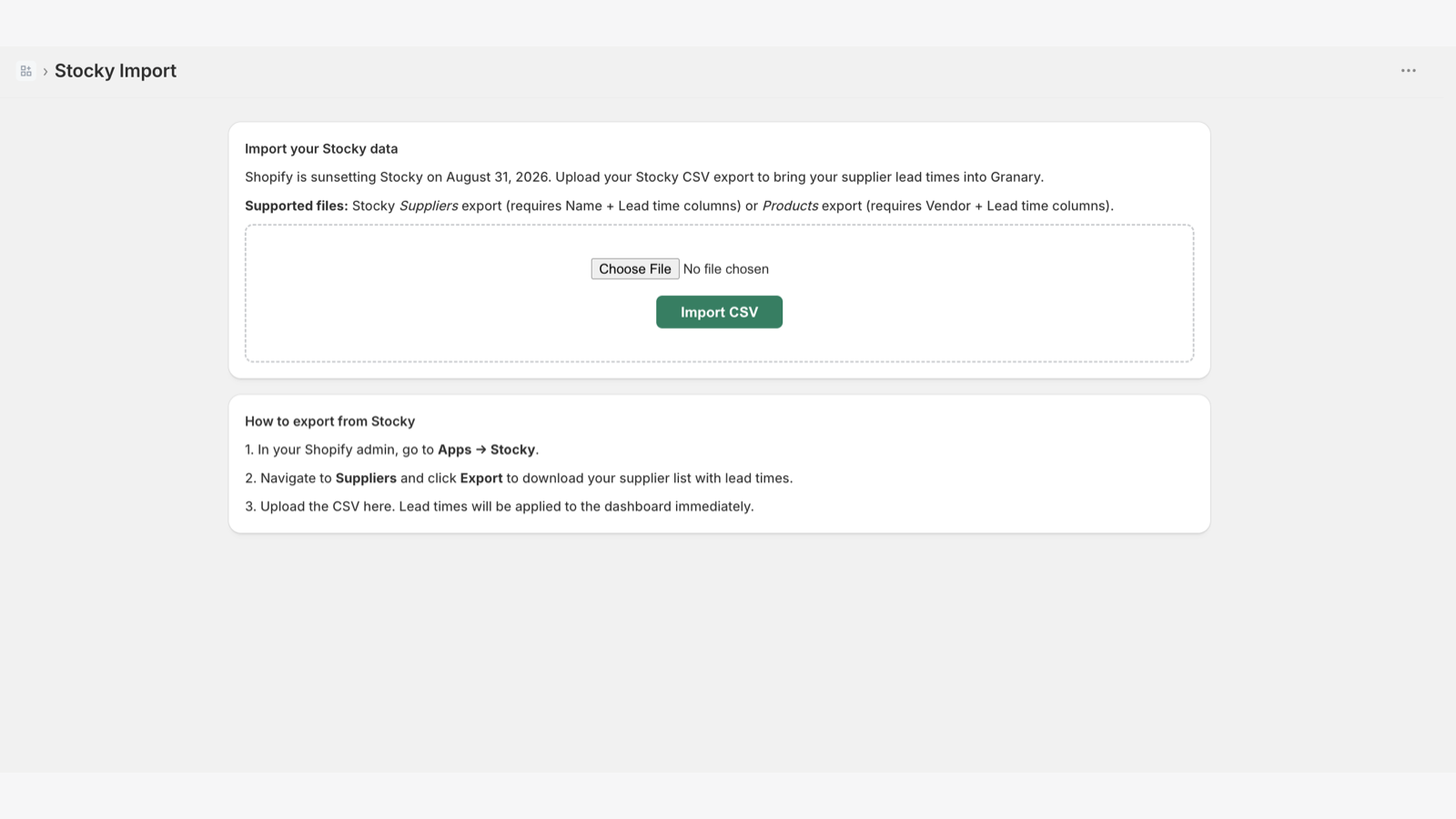Click the 'Import your Stocky data' heading

[x=321, y=148]
